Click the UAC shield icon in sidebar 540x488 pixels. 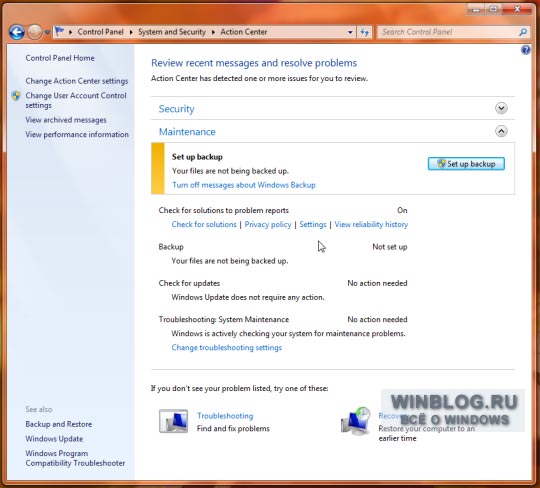tap(16, 96)
